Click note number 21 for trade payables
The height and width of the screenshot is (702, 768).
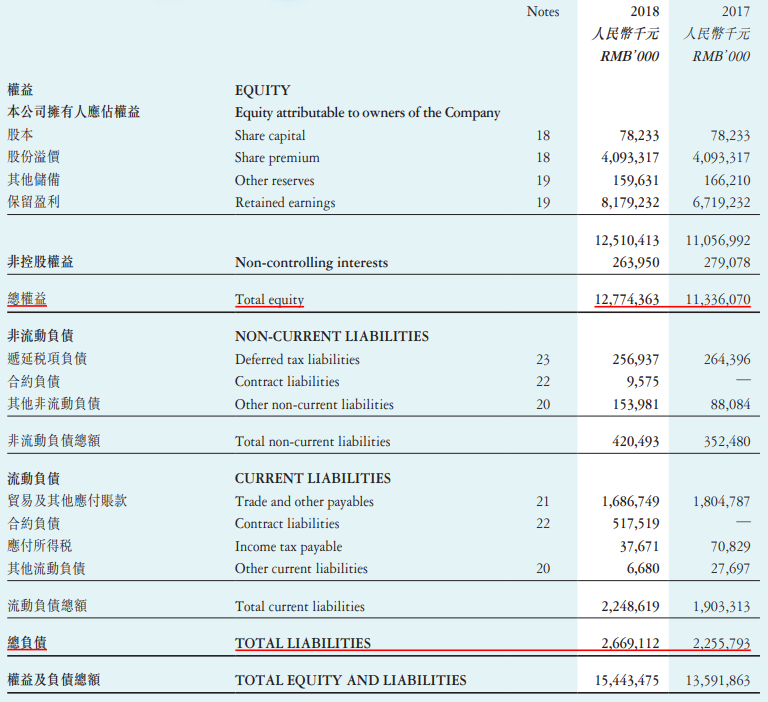(543, 501)
